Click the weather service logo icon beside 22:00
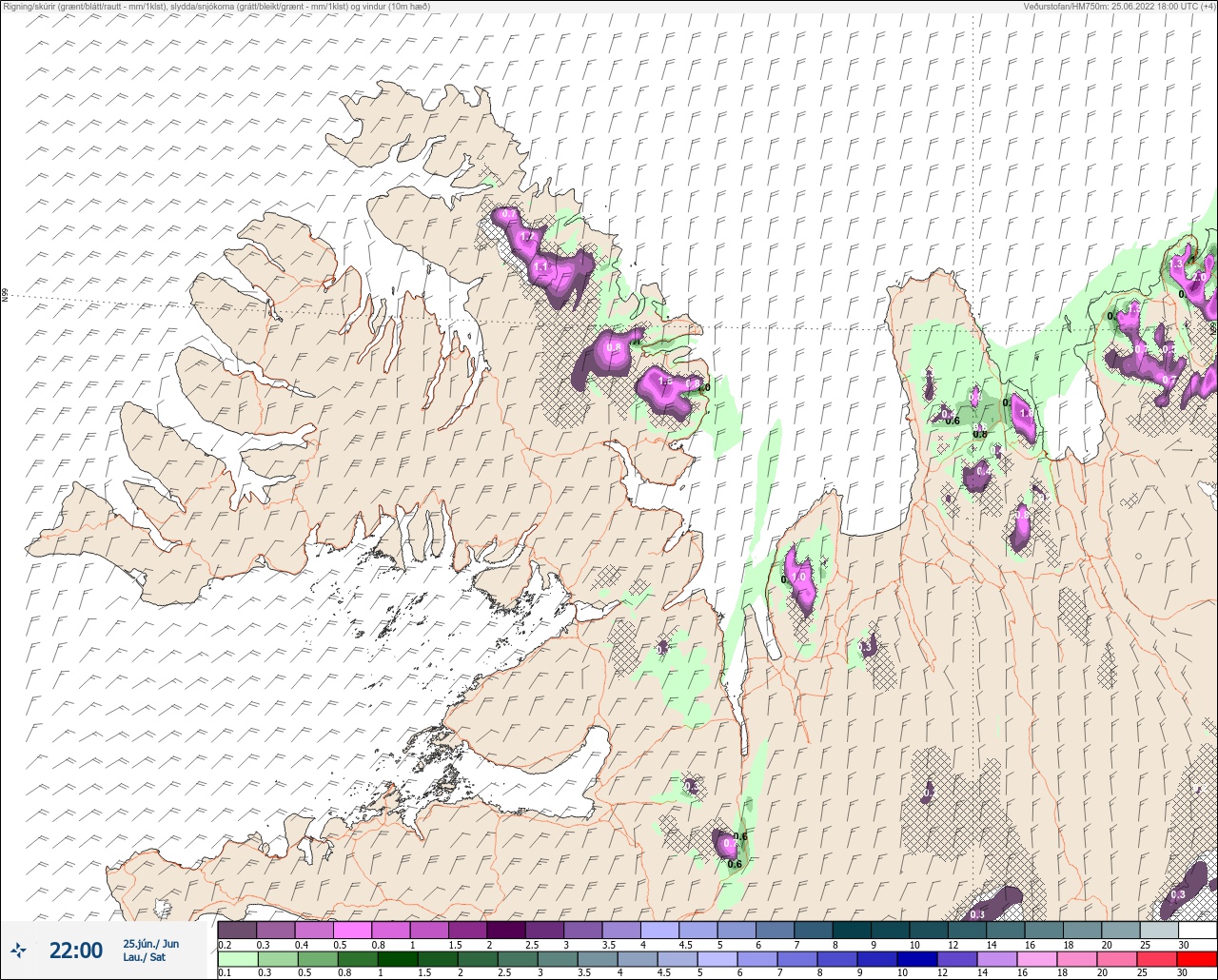The width and height of the screenshot is (1218, 980). (18, 950)
